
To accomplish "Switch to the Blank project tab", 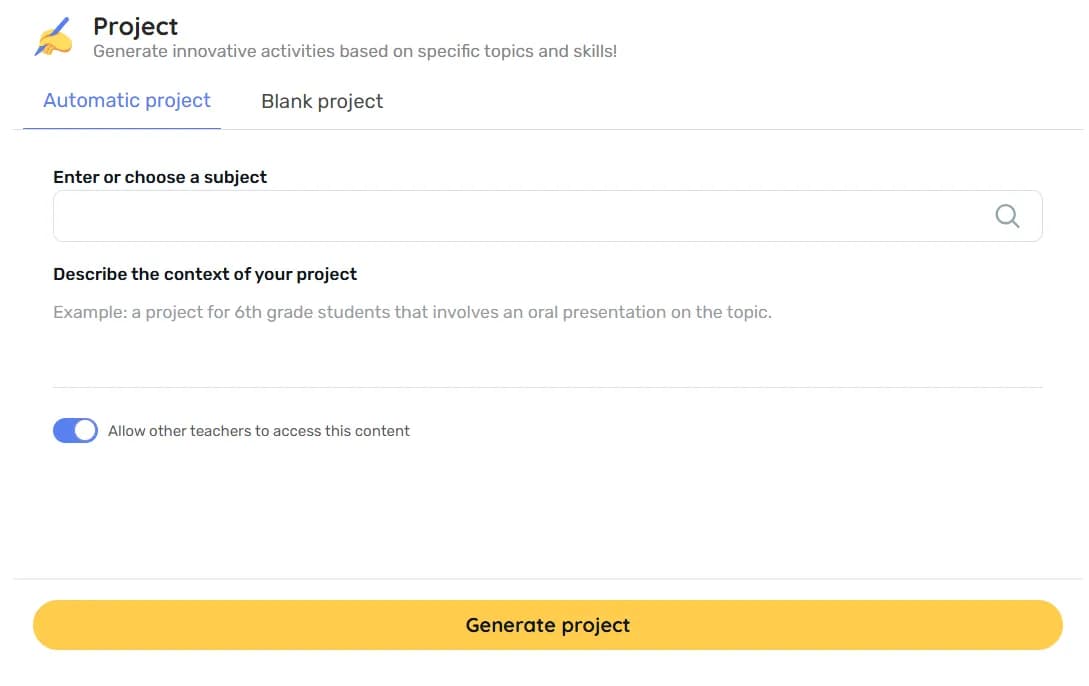I will [322, 101].
